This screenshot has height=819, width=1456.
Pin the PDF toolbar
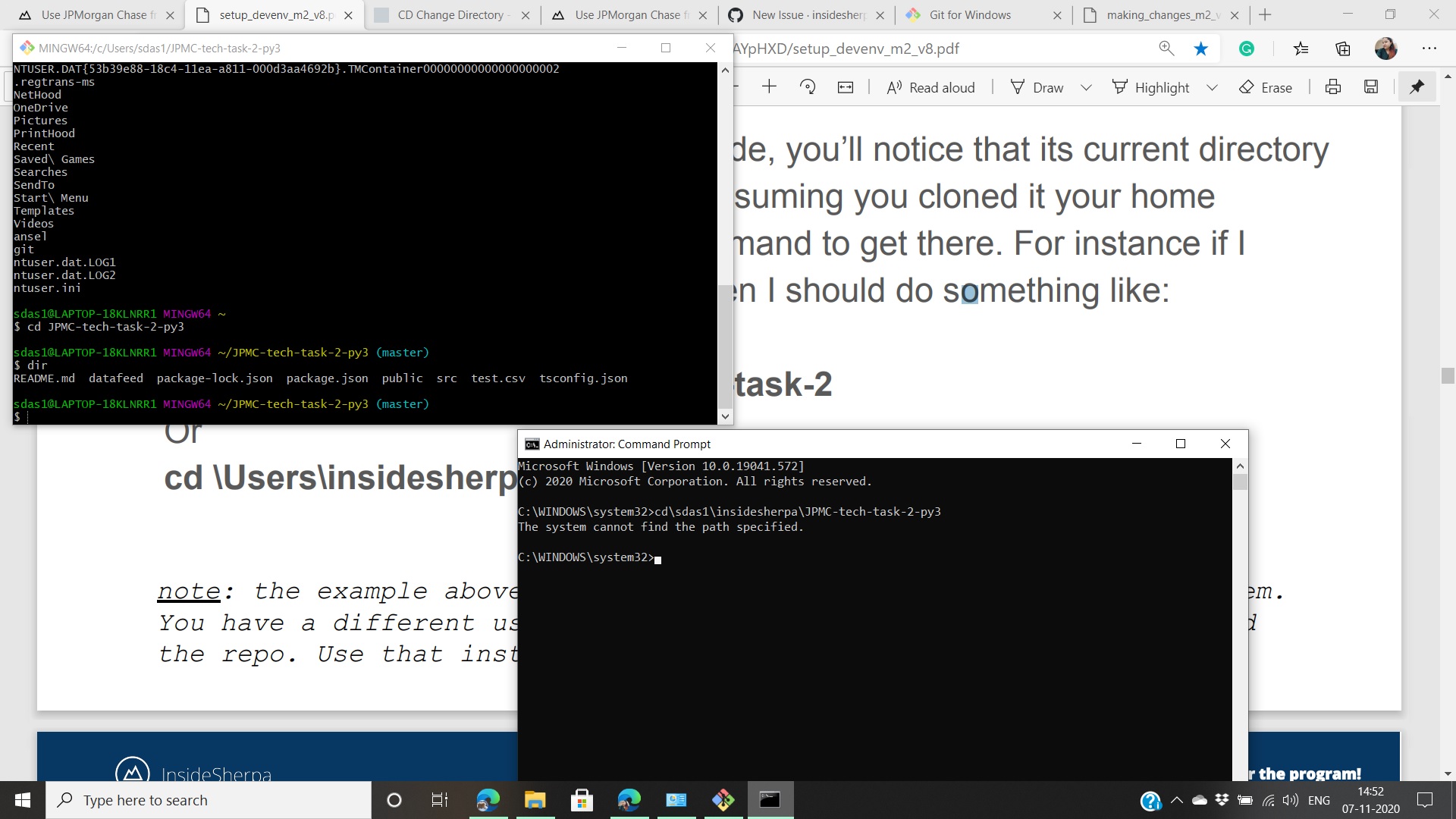coord(1417,86)
